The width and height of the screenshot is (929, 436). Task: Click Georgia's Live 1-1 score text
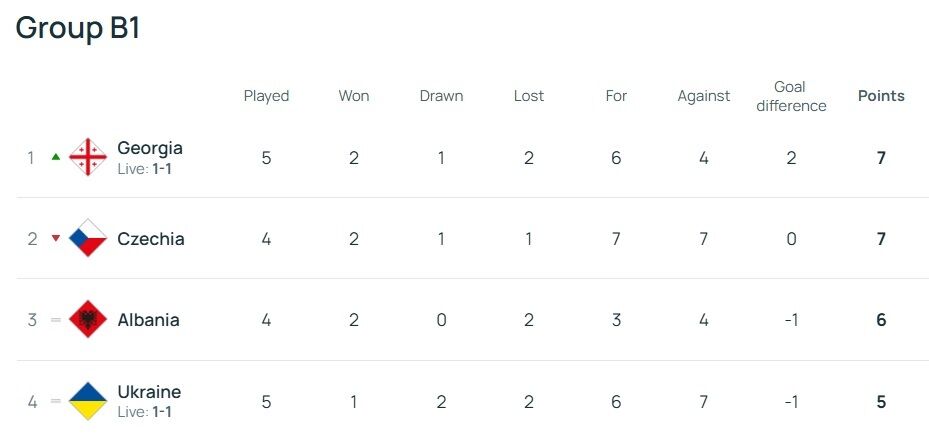click(145, 169)
